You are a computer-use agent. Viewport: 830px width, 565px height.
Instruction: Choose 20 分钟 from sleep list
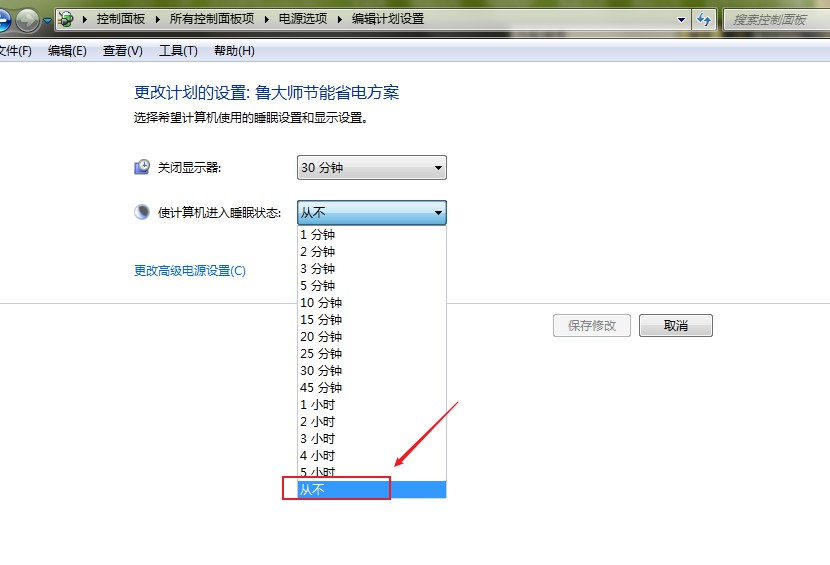coord(372,336)
